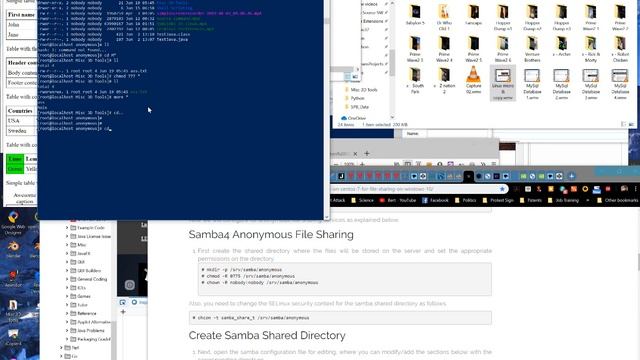Select SPR_Data folder in Explorer sidebar
The image size is (640, 360).
(357, 107)
